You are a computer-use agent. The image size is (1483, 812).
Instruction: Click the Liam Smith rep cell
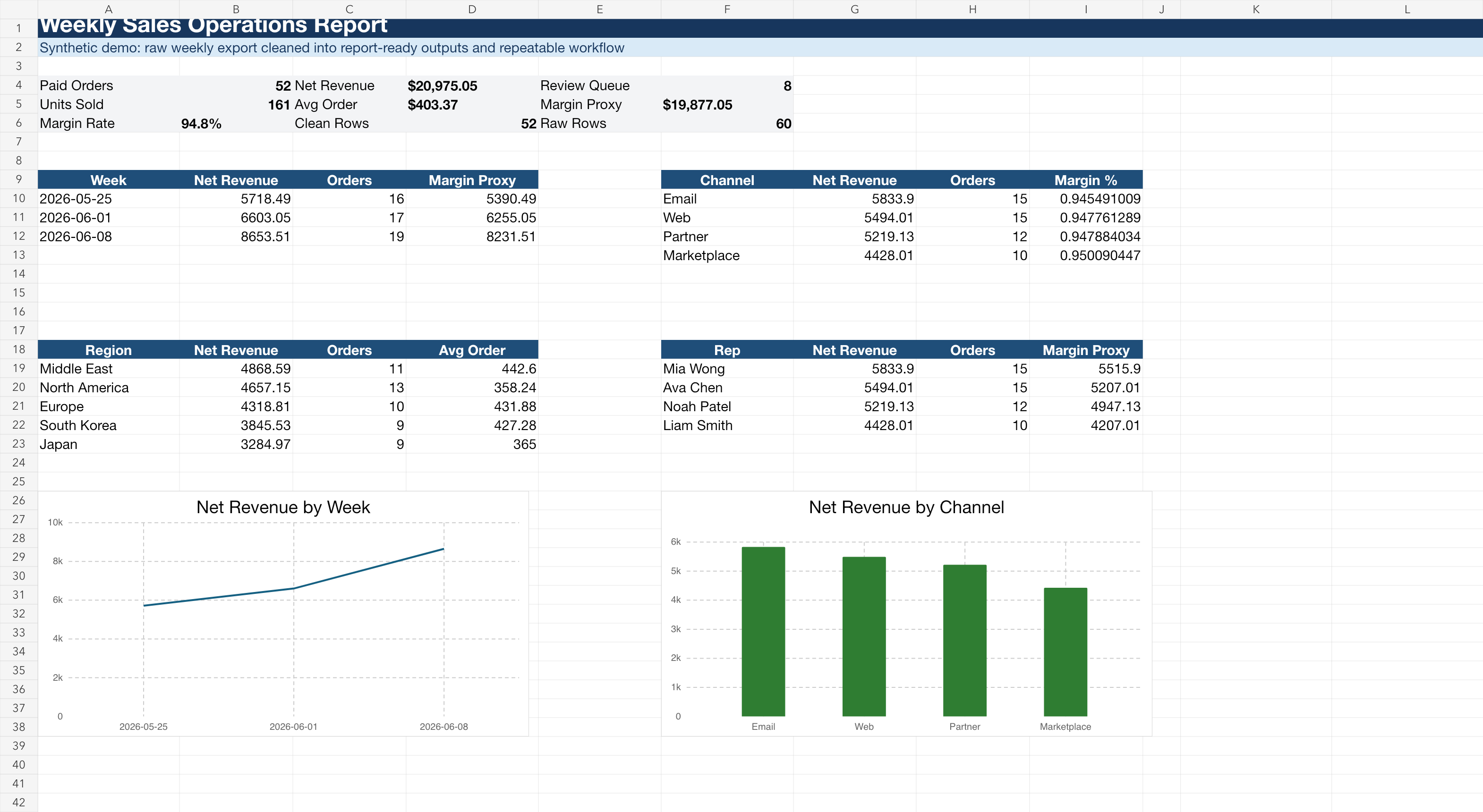[727, 425]
